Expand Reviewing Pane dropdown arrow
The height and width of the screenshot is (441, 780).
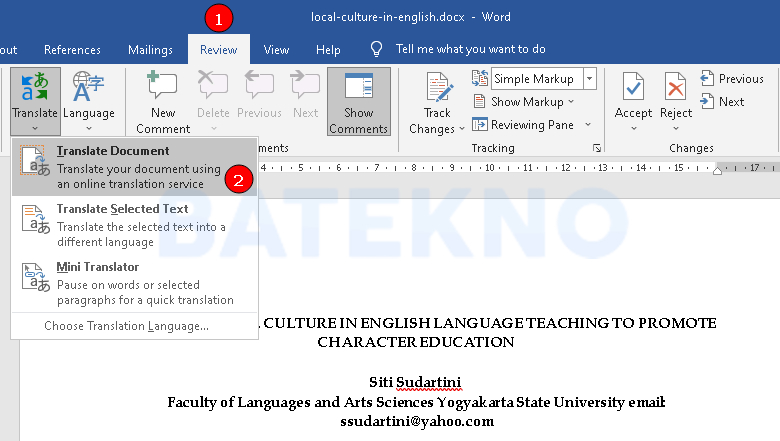[588, 125]
